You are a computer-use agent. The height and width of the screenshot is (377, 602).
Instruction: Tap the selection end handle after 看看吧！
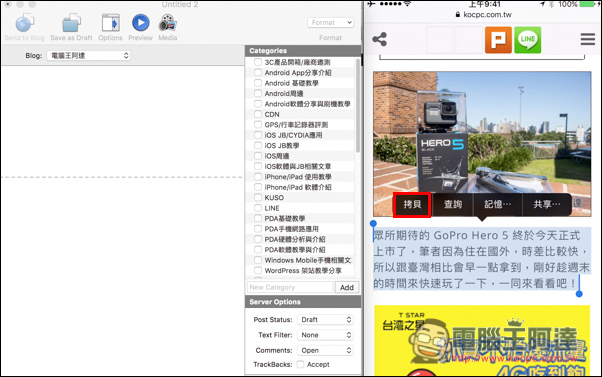click(579, 294)
